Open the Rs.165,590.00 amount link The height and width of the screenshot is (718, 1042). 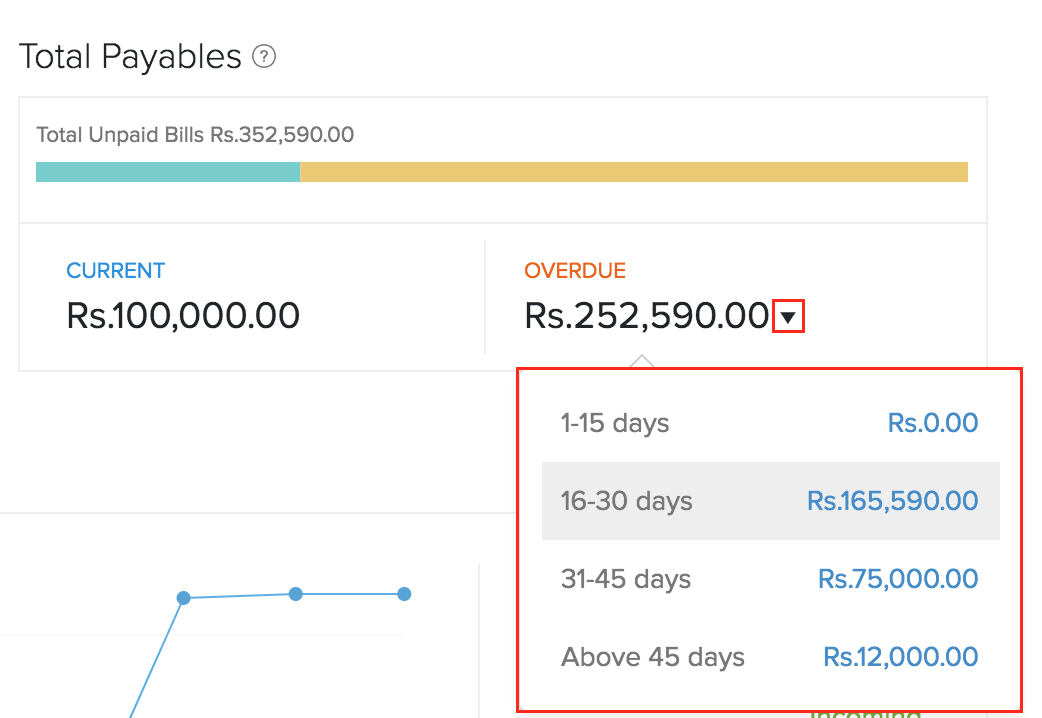tap(892, 501)
